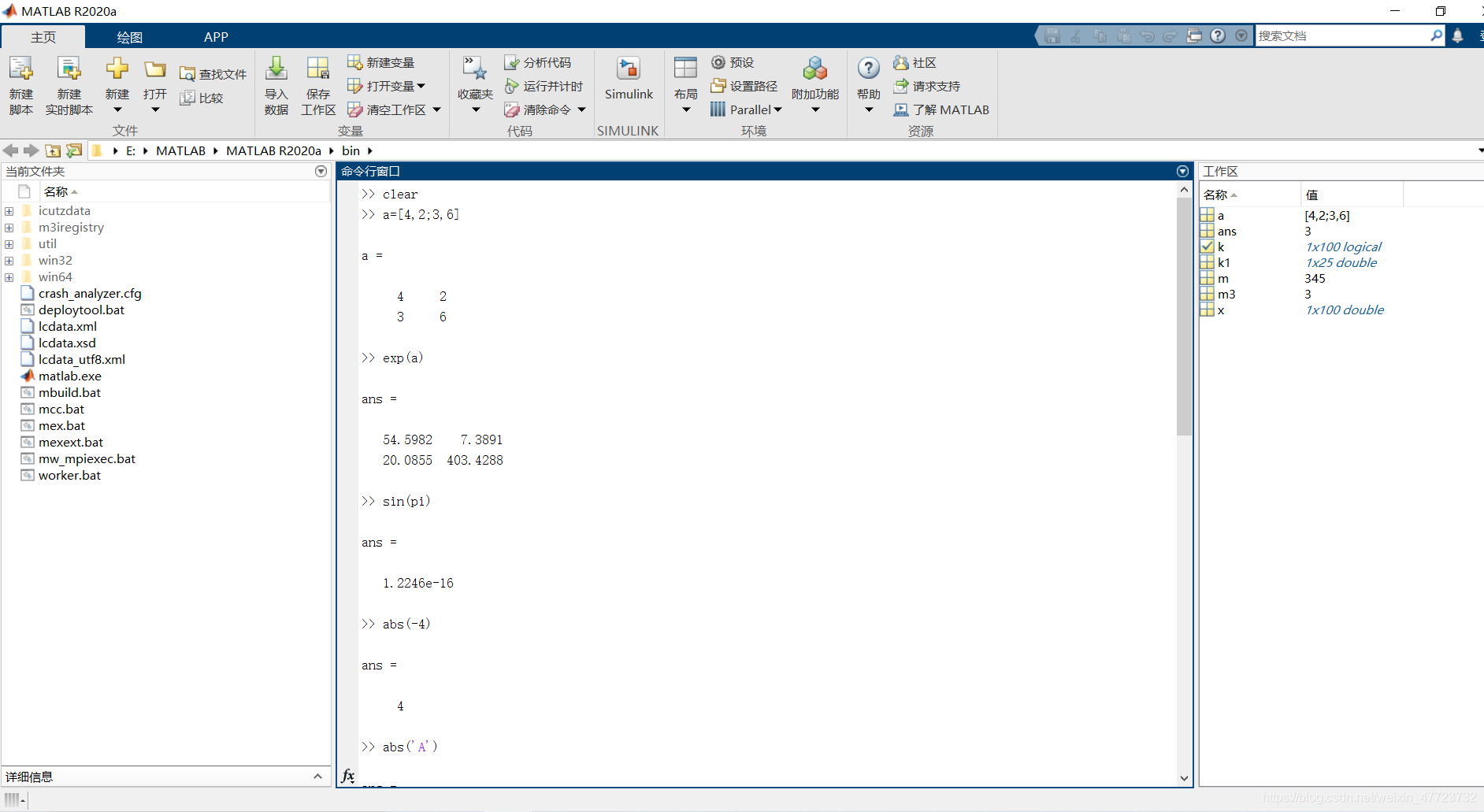Open 预设 (Preferences) gear icon

pyautogui.click(x=718, y=62)
